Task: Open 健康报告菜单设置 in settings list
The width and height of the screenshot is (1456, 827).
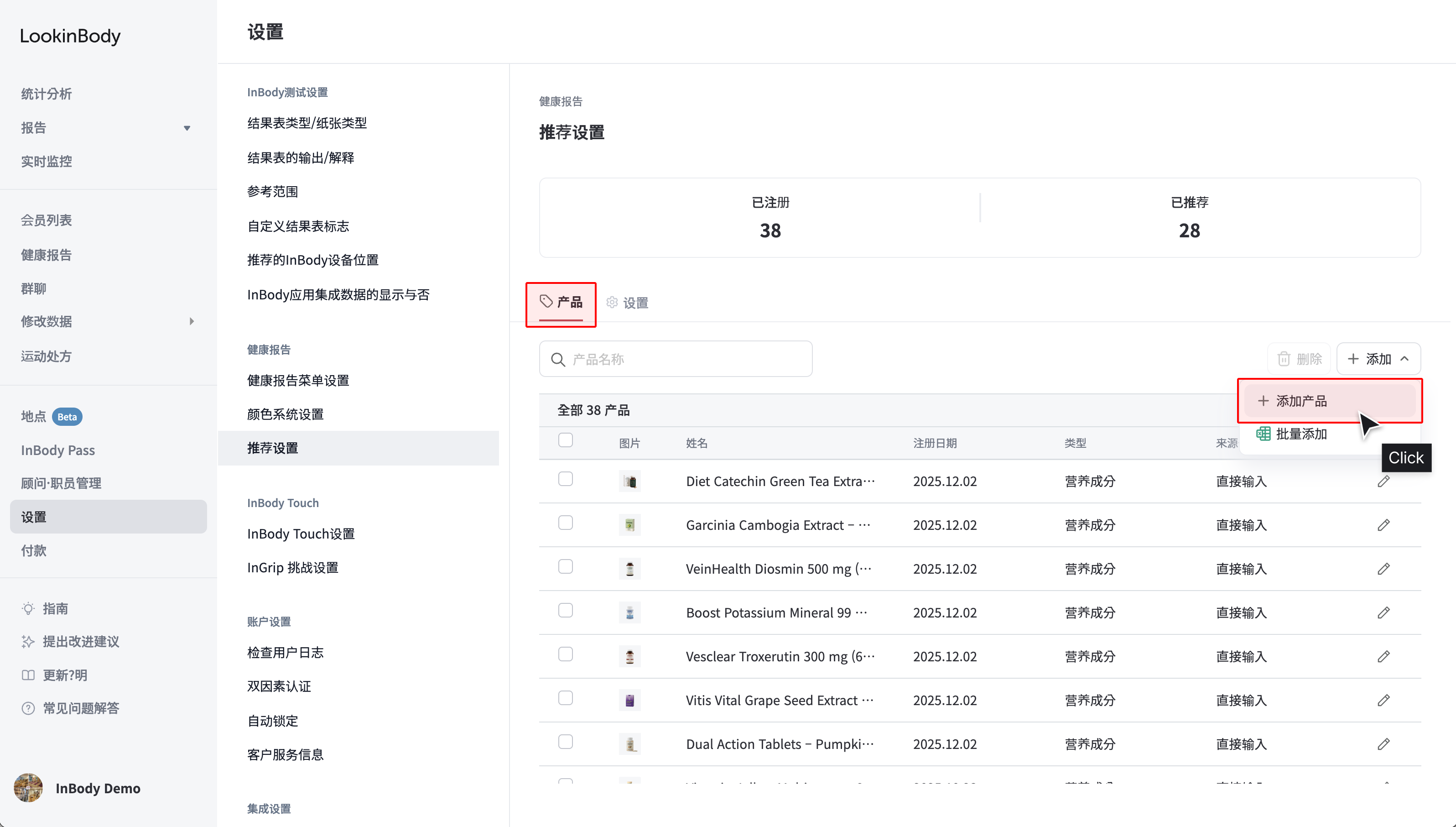Action: 298,381
